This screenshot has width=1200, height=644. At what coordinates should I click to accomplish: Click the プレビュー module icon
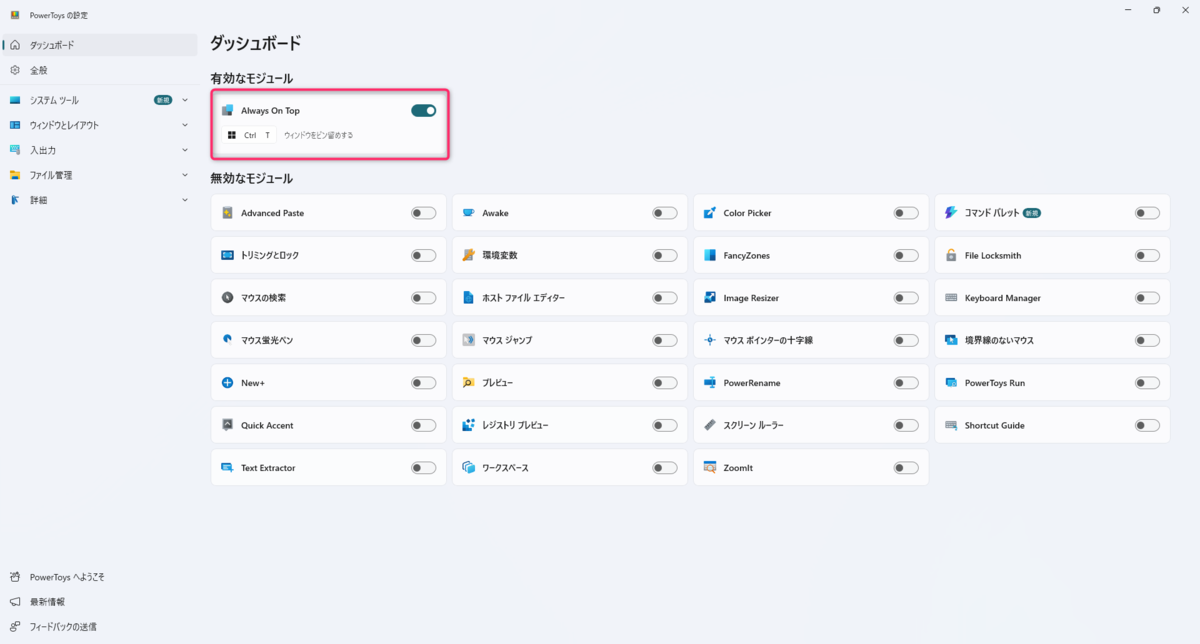point(468,383)
